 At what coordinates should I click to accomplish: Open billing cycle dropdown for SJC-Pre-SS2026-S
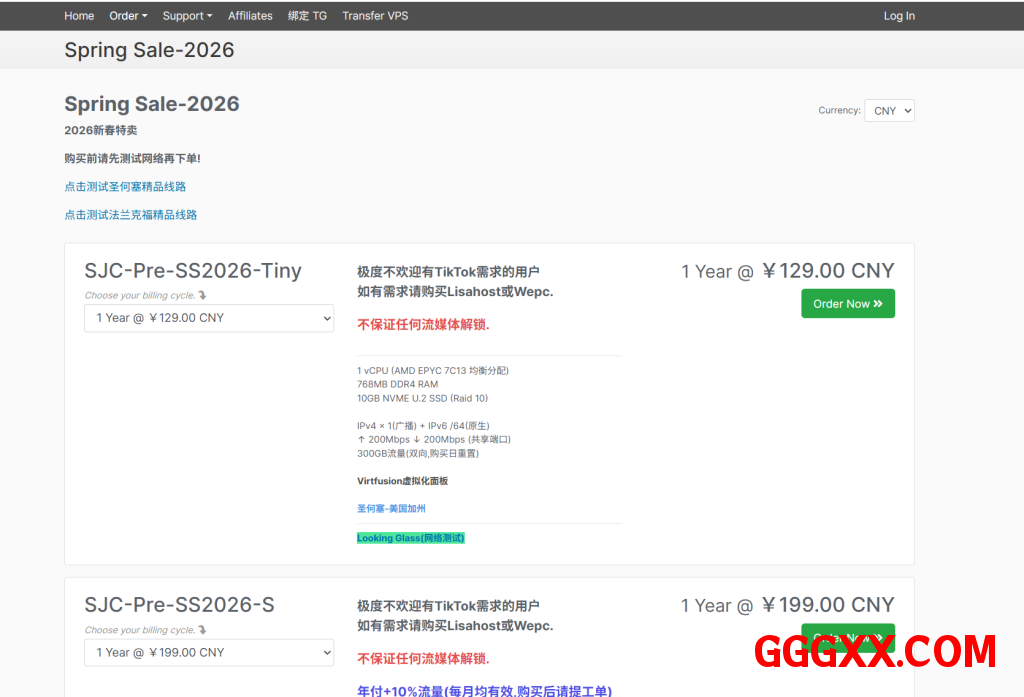(209, 652)
